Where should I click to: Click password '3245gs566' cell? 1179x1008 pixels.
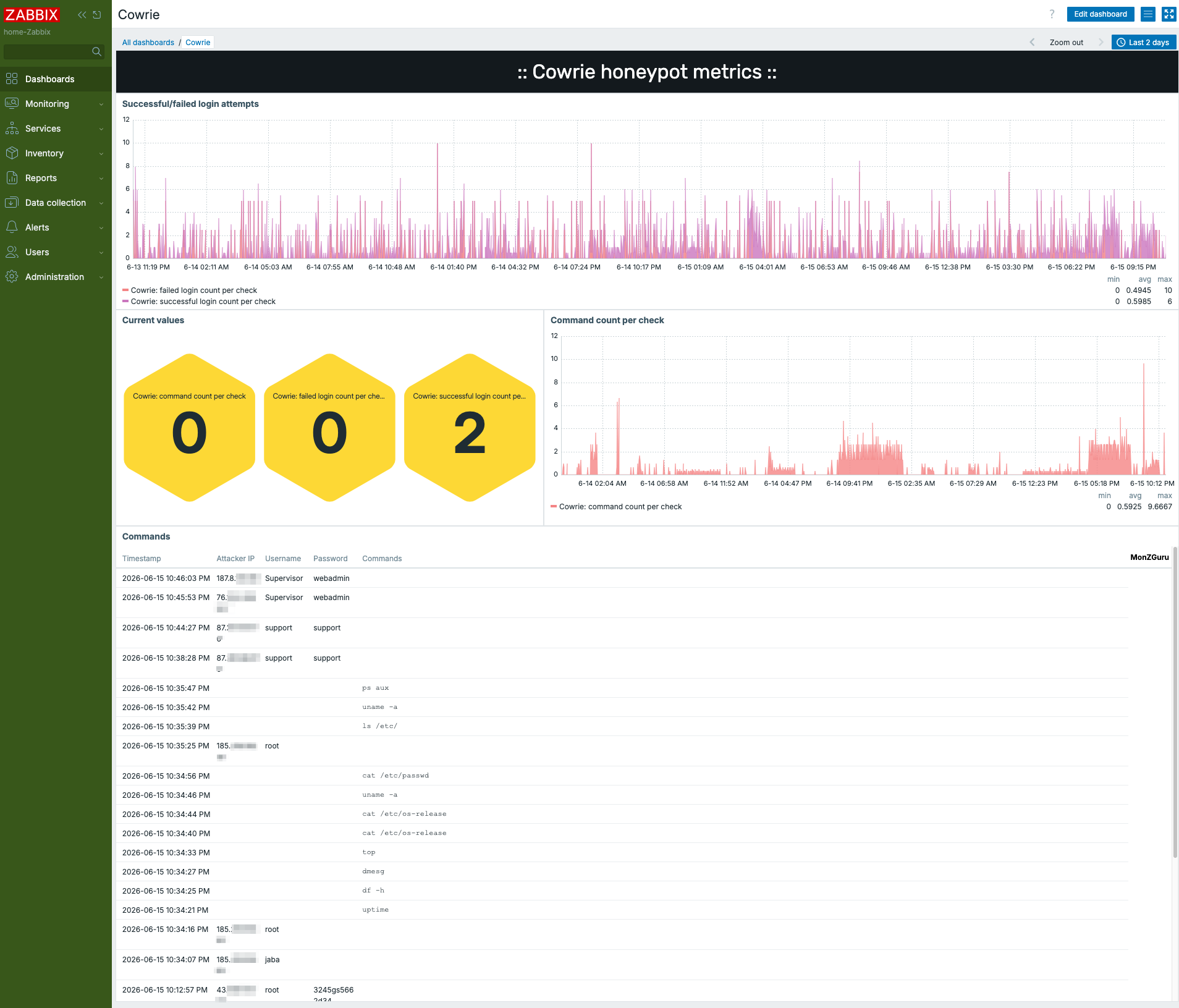click(x=333, y=990)
